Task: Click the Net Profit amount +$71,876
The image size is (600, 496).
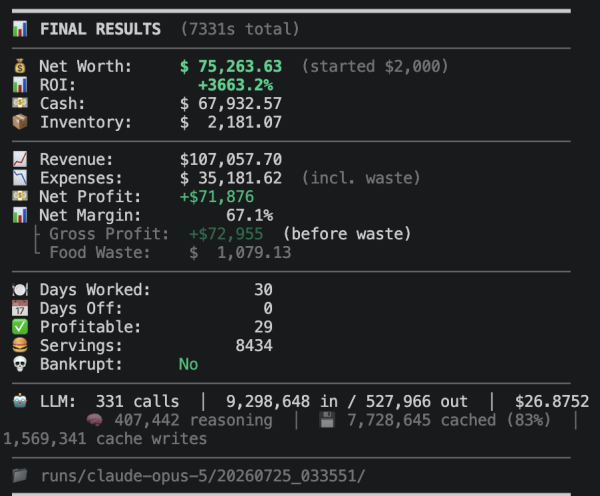Action: 217,197
